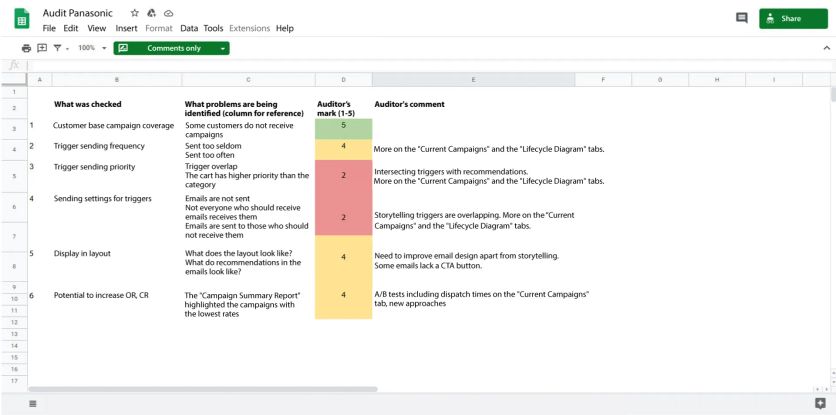
Task: Collapse the toolbar with the chevron
Action: pos(826,48)
